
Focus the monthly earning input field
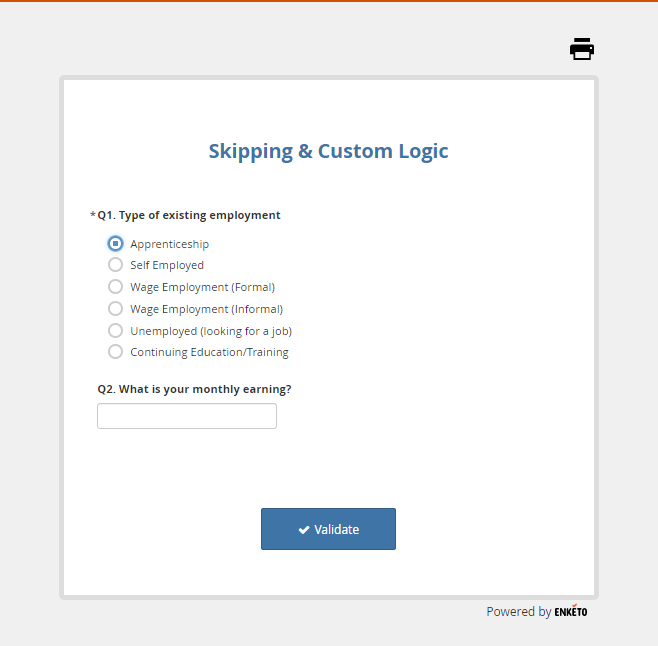pyautogui.click(x=187, y=416)
